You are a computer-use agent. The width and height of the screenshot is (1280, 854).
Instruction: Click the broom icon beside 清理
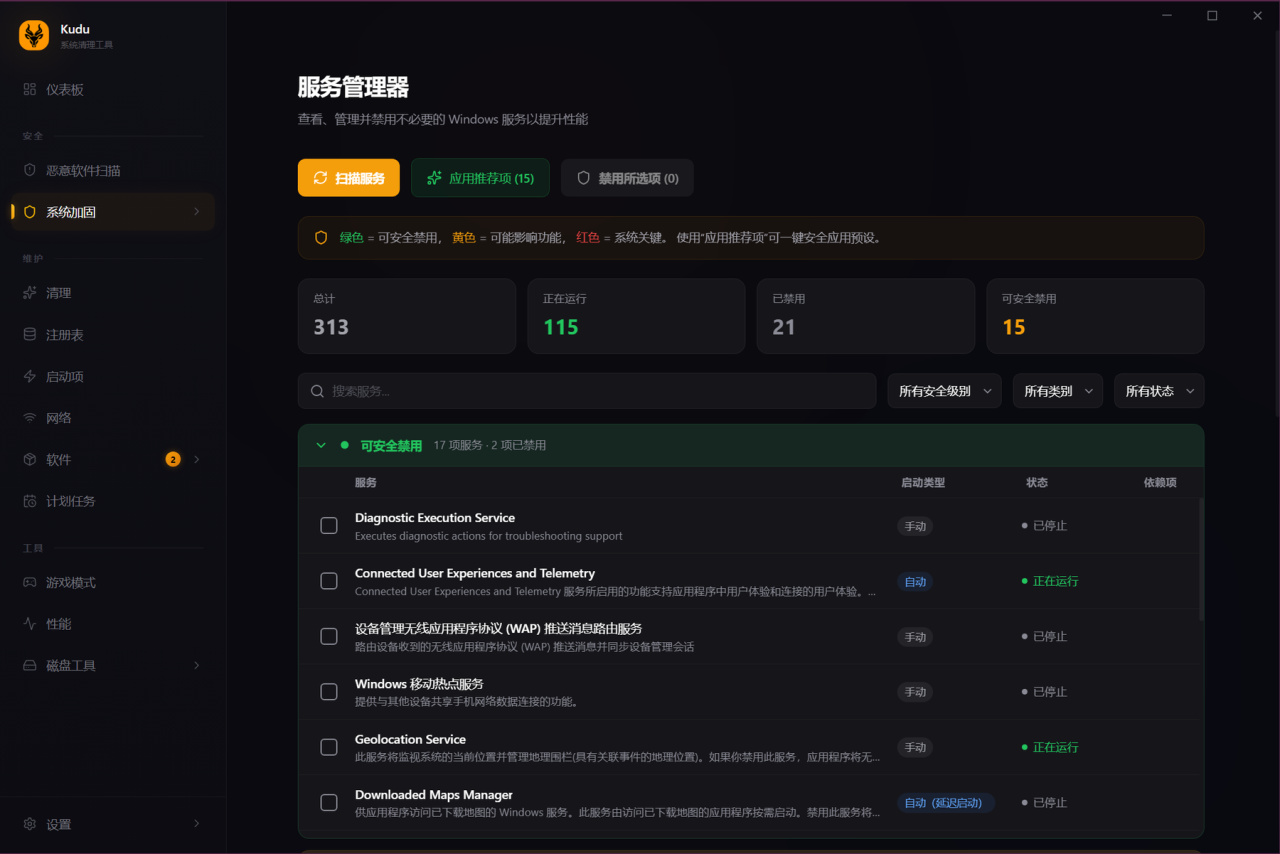(30, 293)
